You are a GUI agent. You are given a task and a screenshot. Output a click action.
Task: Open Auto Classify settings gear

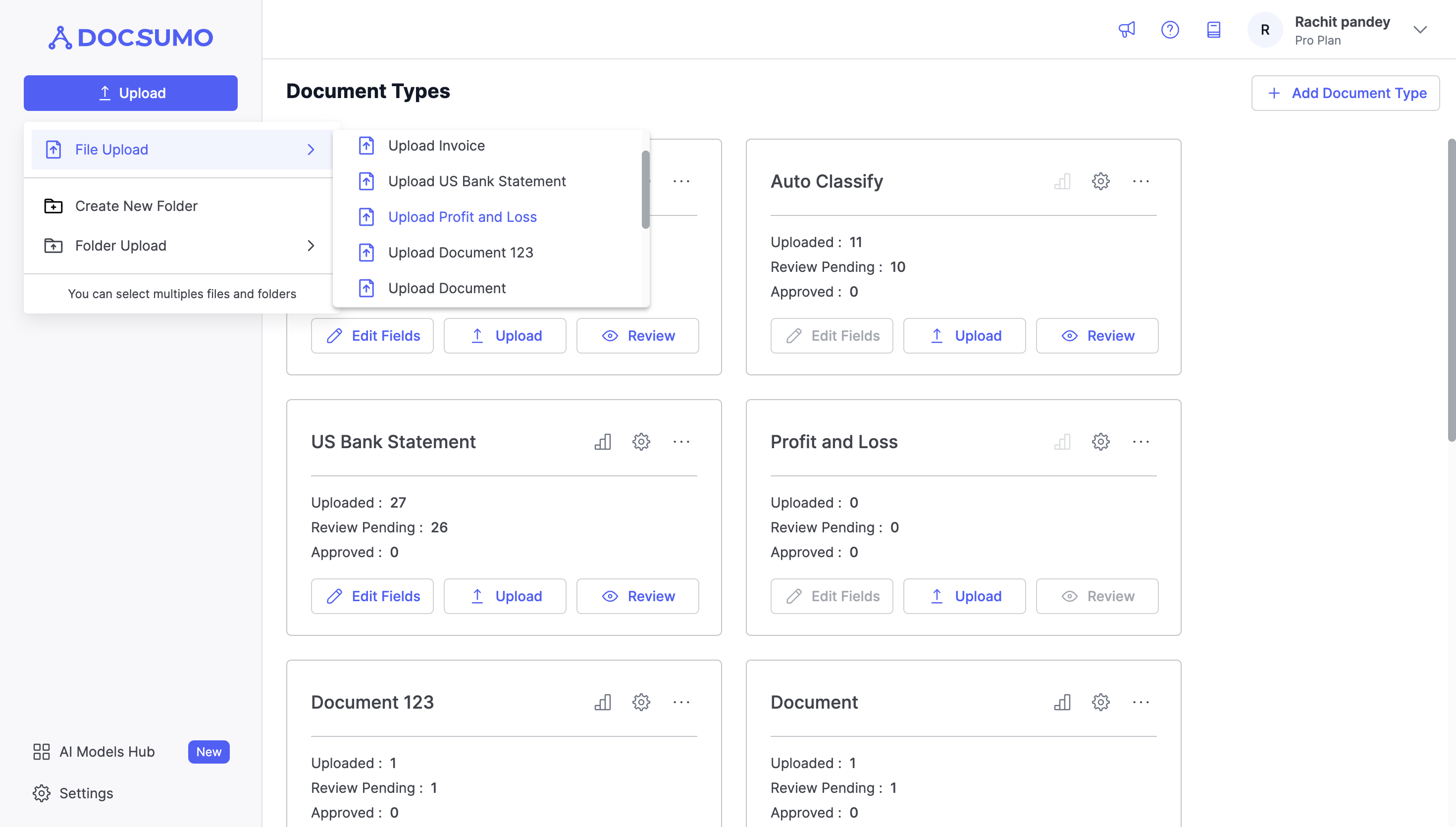pos(1100,181)
